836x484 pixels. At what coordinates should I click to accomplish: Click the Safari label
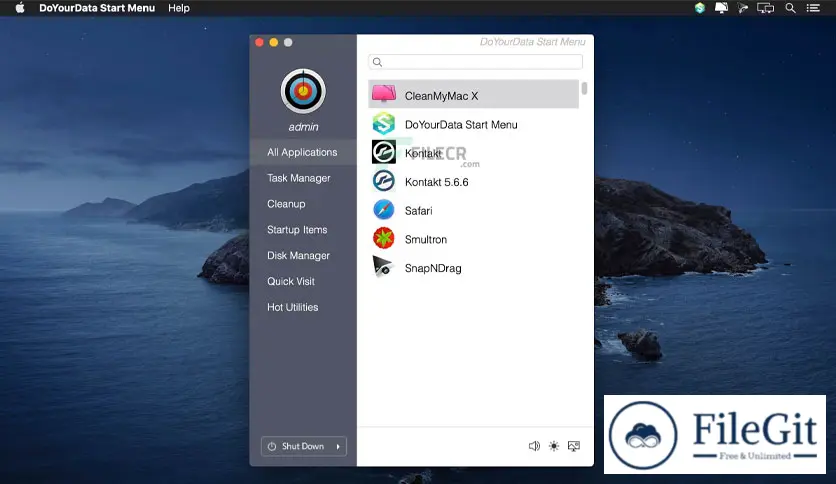tap(419, 211)
